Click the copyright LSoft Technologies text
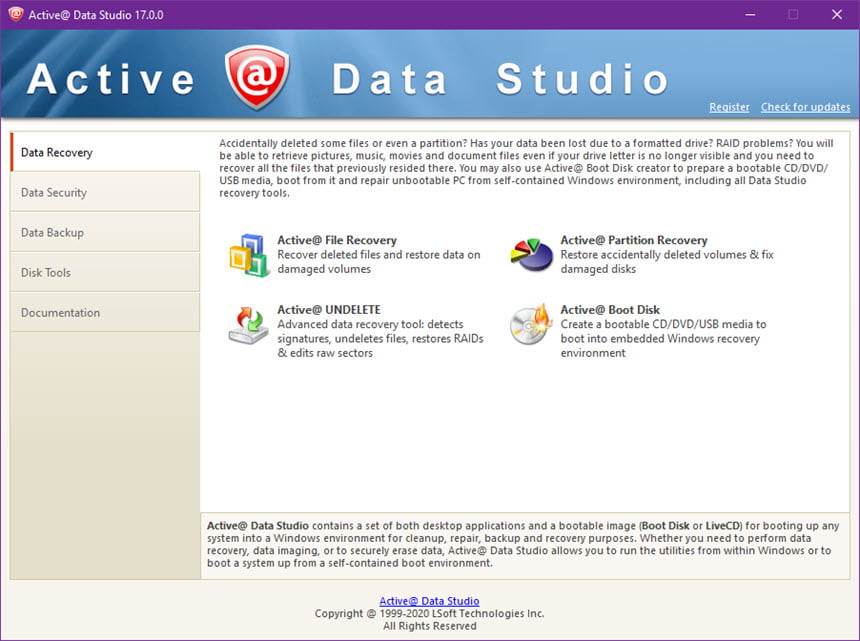 pyautogui.click(x=429, y=614)
